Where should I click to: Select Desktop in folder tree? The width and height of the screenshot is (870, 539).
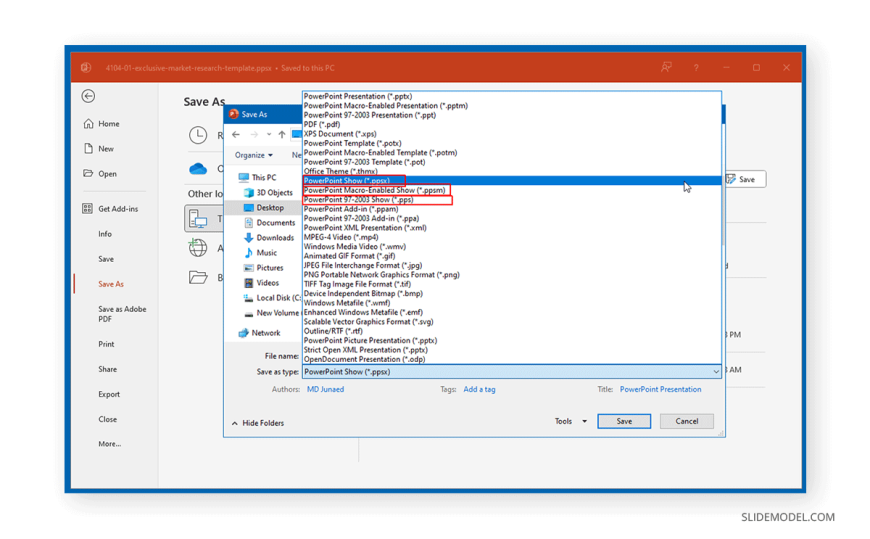264,208
